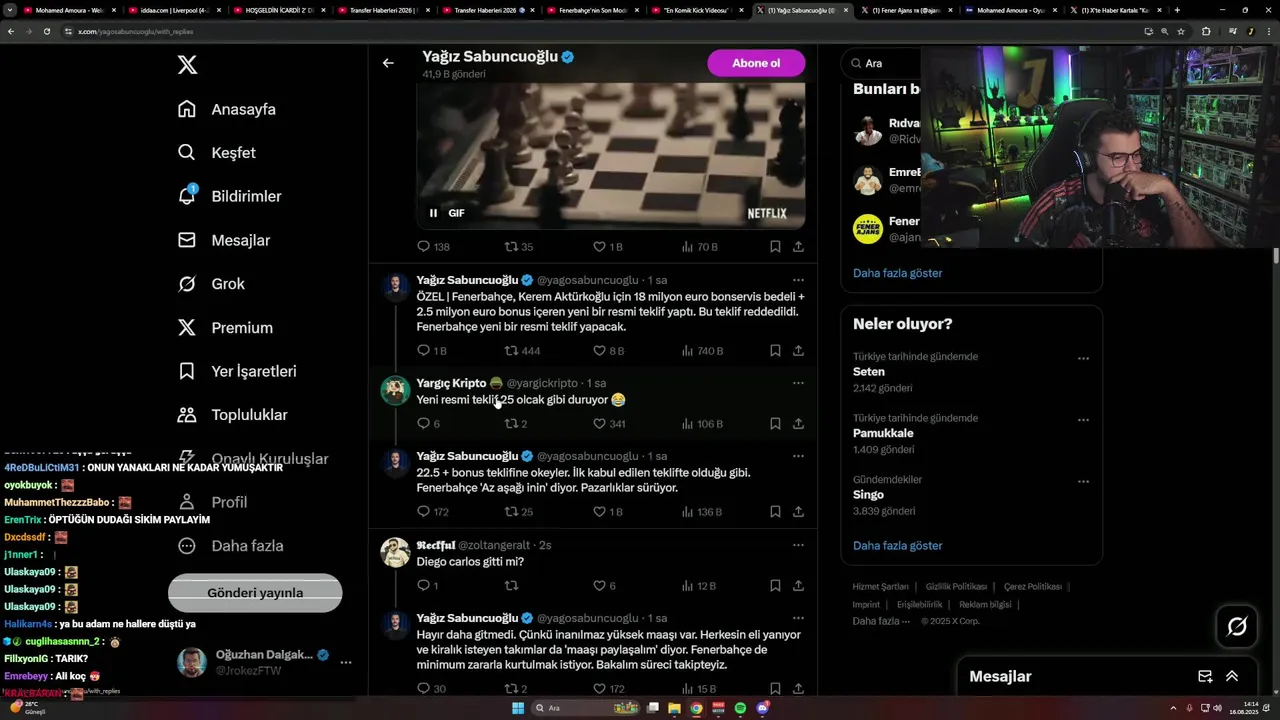This screenshot has width=1280, height=720.
Task: Open more options for Seten trend
Action: click(1083, 358)
